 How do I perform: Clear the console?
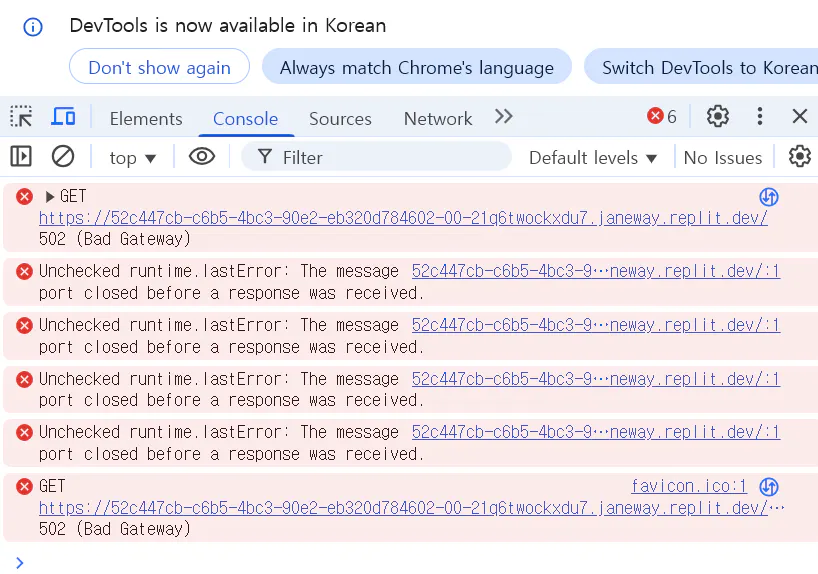(x=63, y=157)
